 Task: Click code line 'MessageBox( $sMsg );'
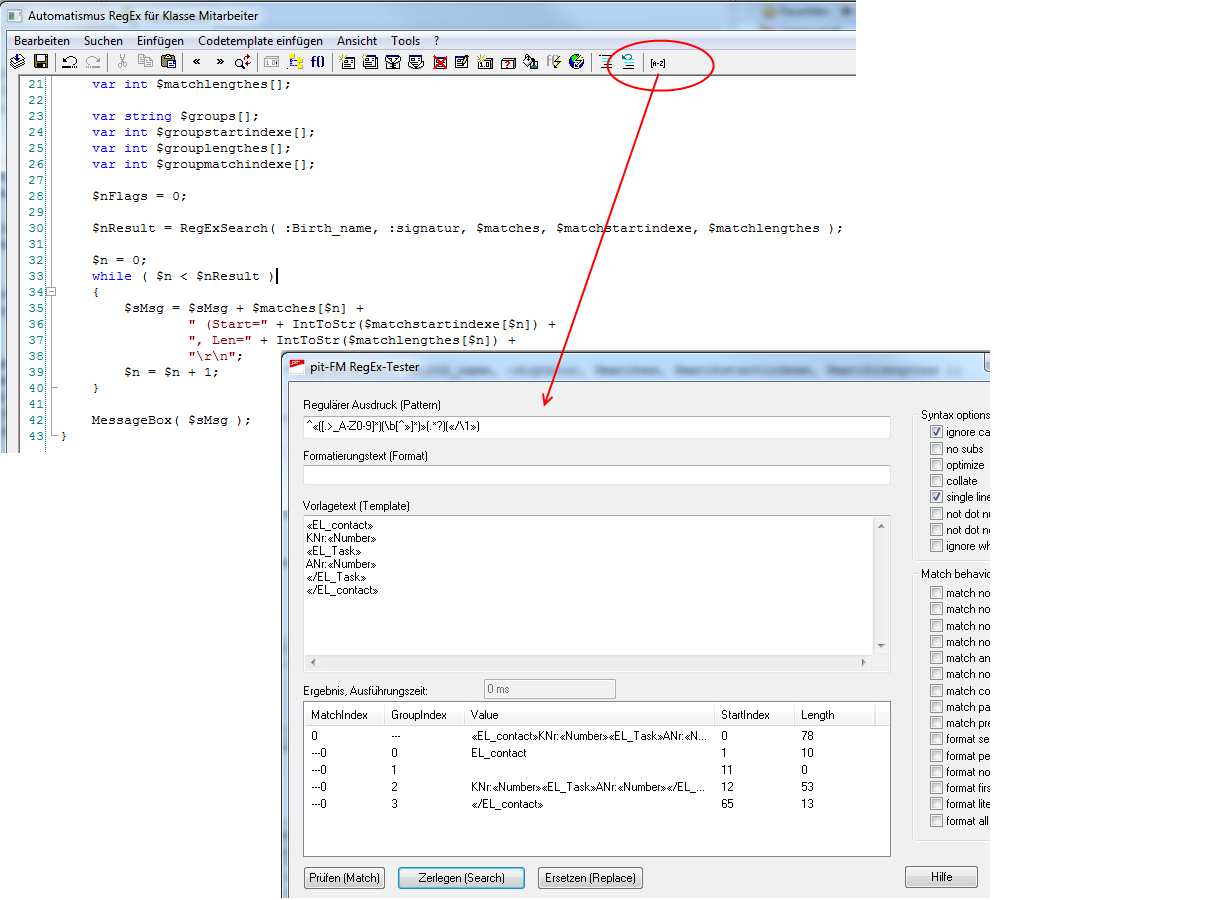tap(171, 420)
